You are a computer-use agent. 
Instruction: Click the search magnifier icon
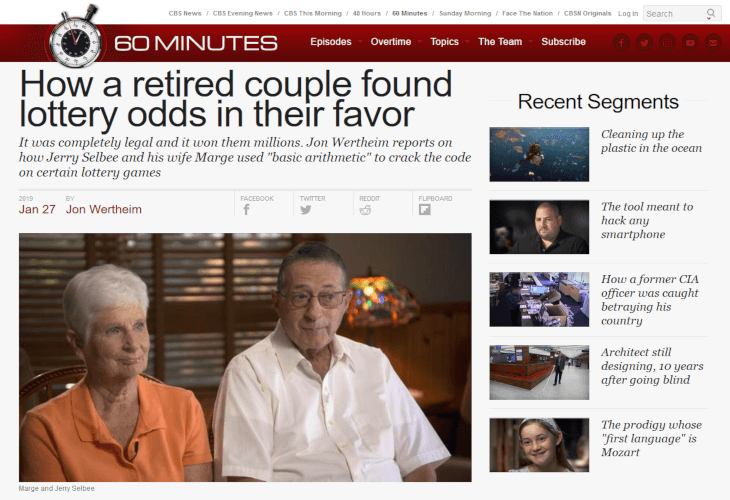click(710, 14)
